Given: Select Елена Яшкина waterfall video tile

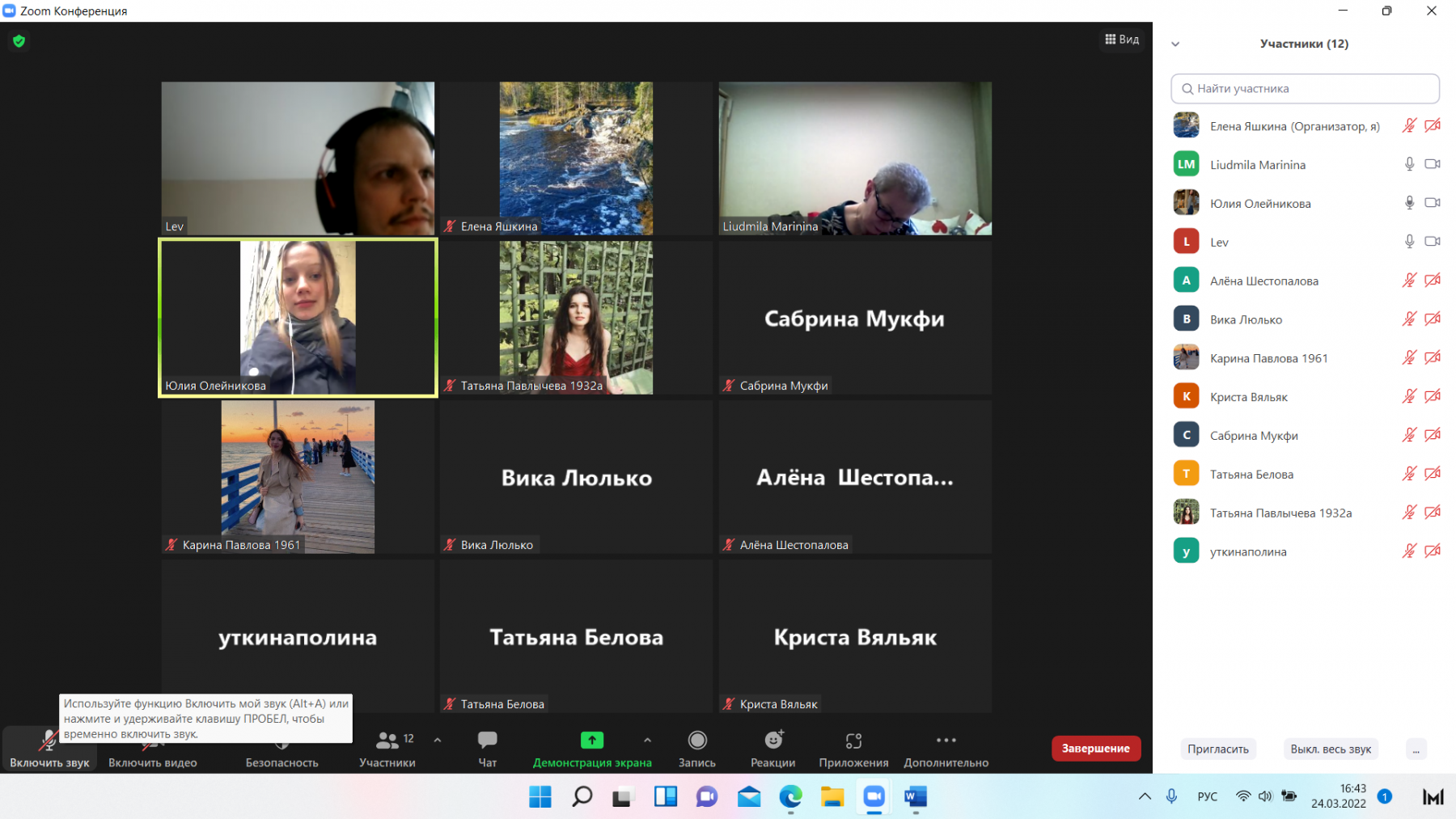Looking at the screenshot, I should tap(576, 158).
